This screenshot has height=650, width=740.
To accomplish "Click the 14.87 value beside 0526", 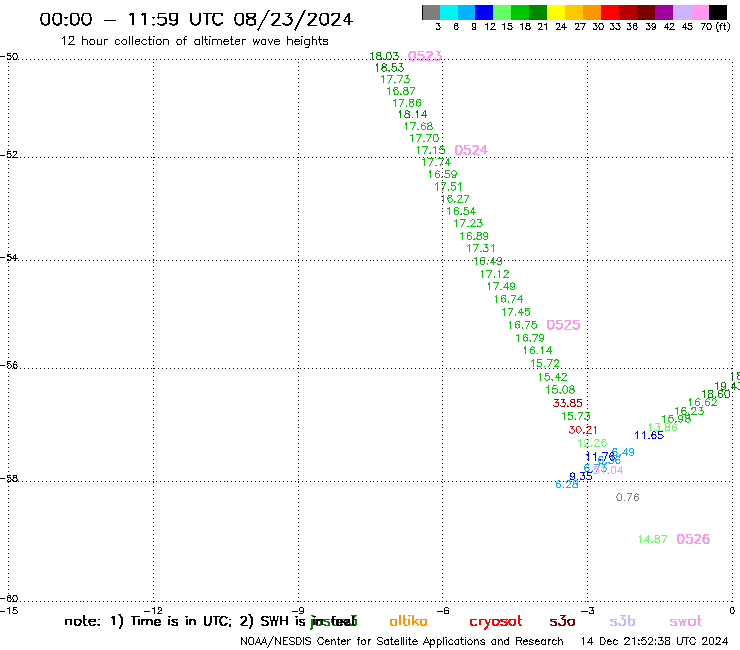I will tap(653, 539).
